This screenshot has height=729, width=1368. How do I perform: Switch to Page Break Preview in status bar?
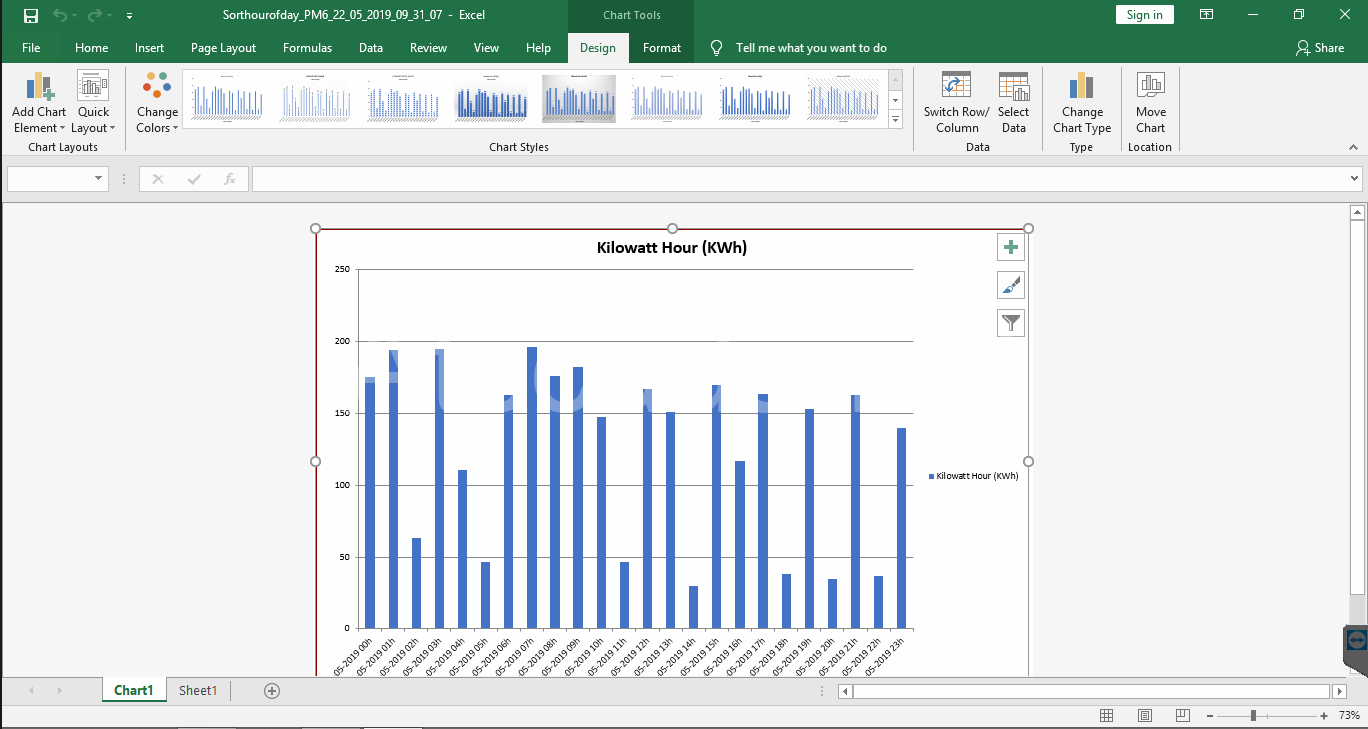1183,715
